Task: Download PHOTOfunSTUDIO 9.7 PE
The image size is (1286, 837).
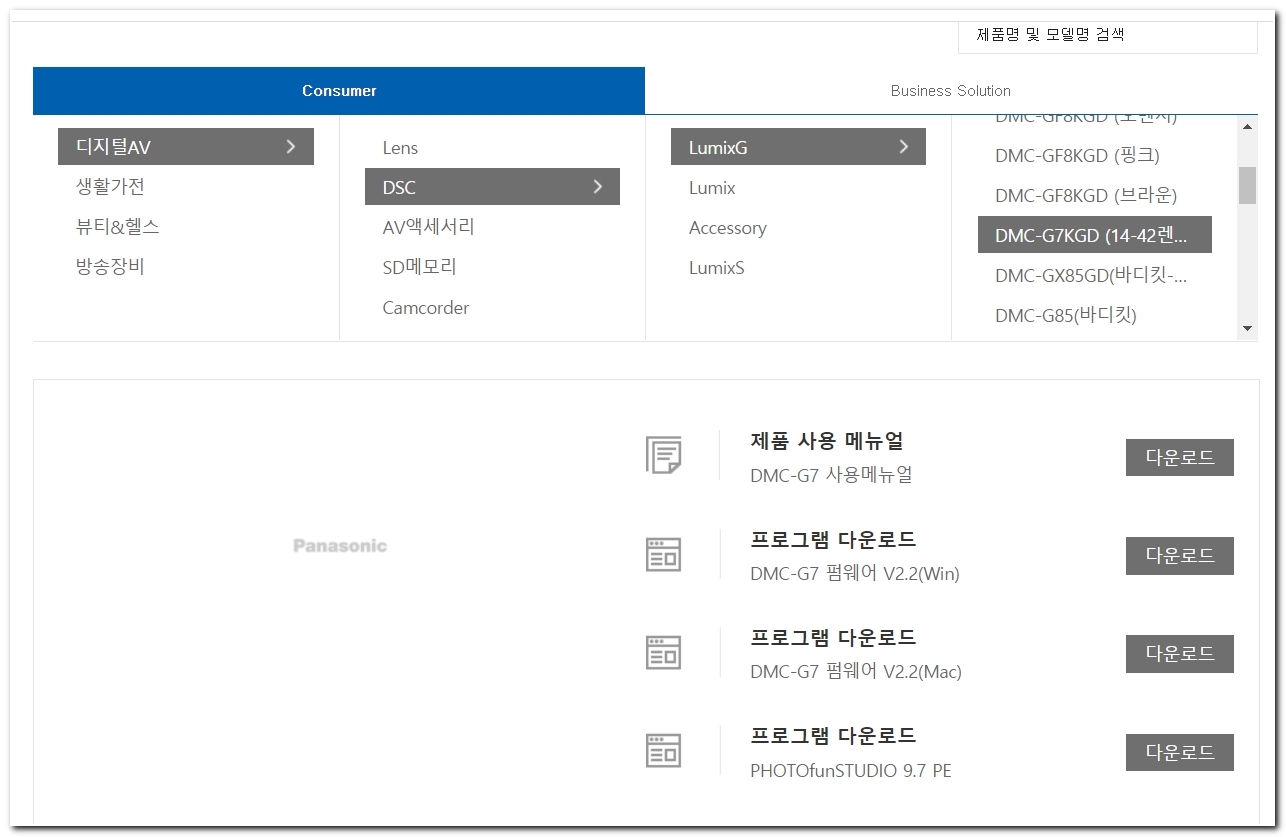Action: pos(1180,752)
